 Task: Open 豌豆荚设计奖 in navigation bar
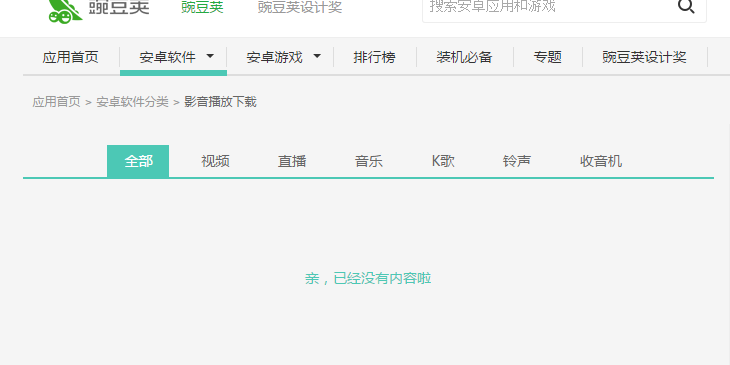click(644, 57)
